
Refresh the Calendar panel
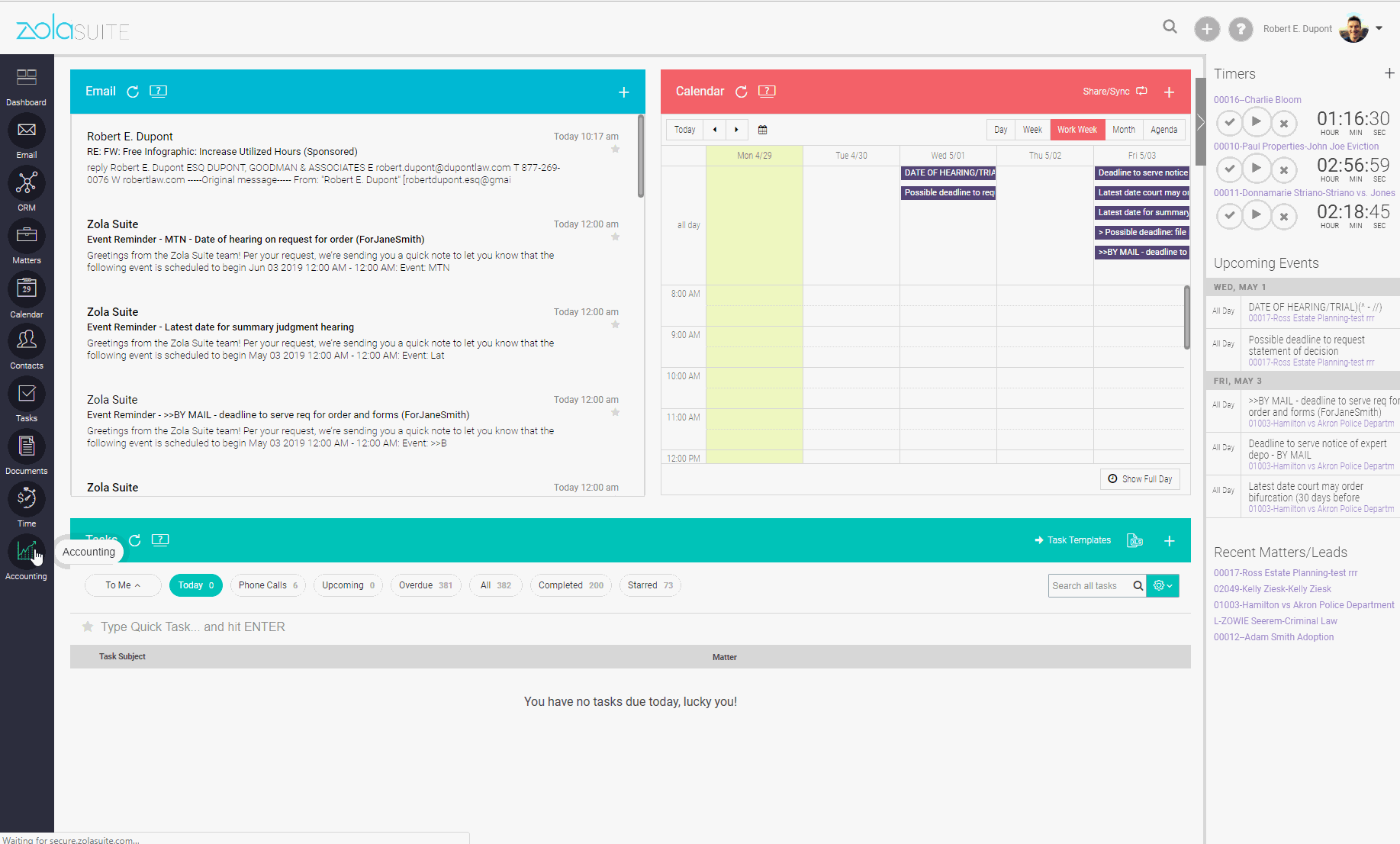(x=741, y=92)
